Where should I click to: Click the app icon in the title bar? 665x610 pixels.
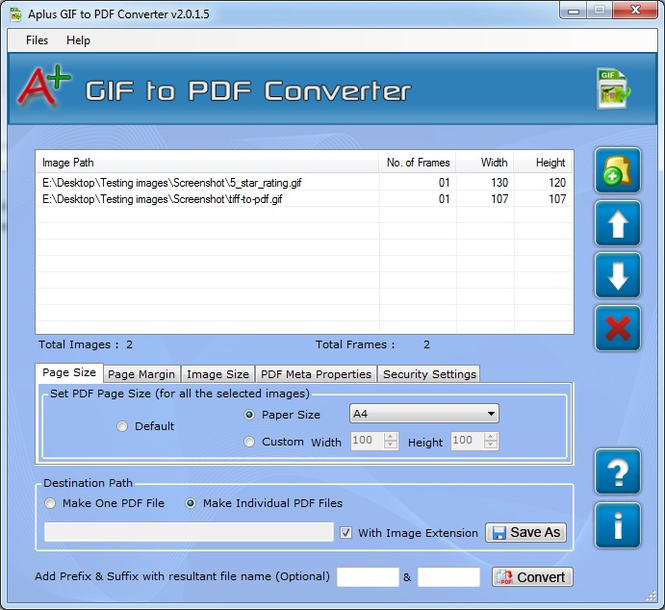pyautogui.click(x=16, y=14)
